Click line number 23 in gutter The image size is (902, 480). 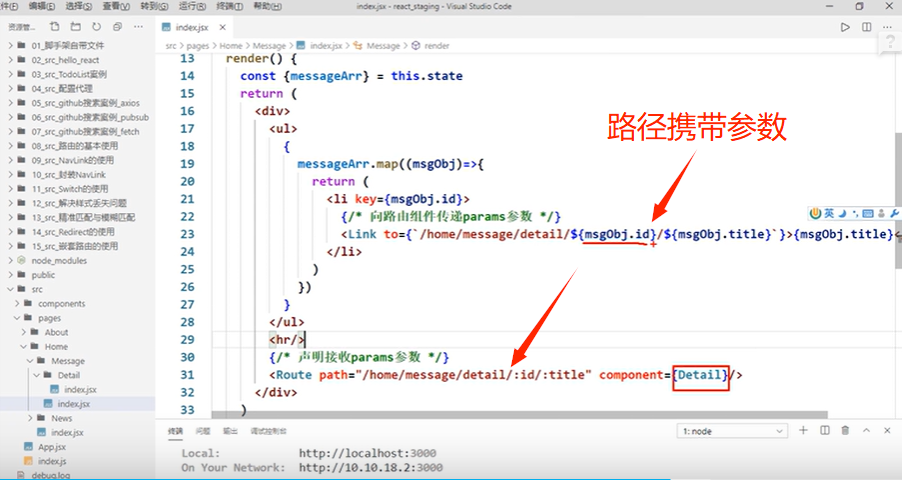coord(187,234)
